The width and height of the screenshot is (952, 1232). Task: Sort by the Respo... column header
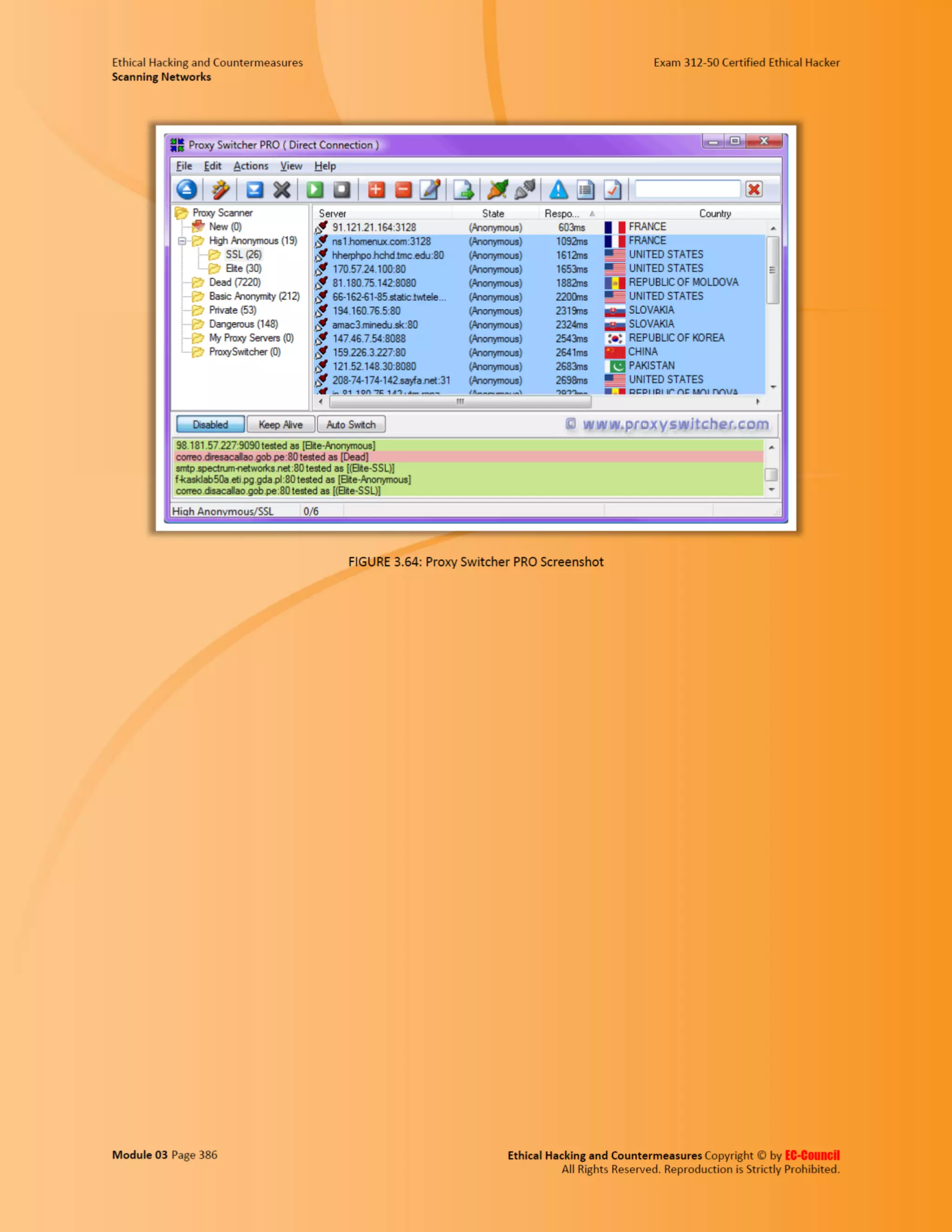(562, 214)
